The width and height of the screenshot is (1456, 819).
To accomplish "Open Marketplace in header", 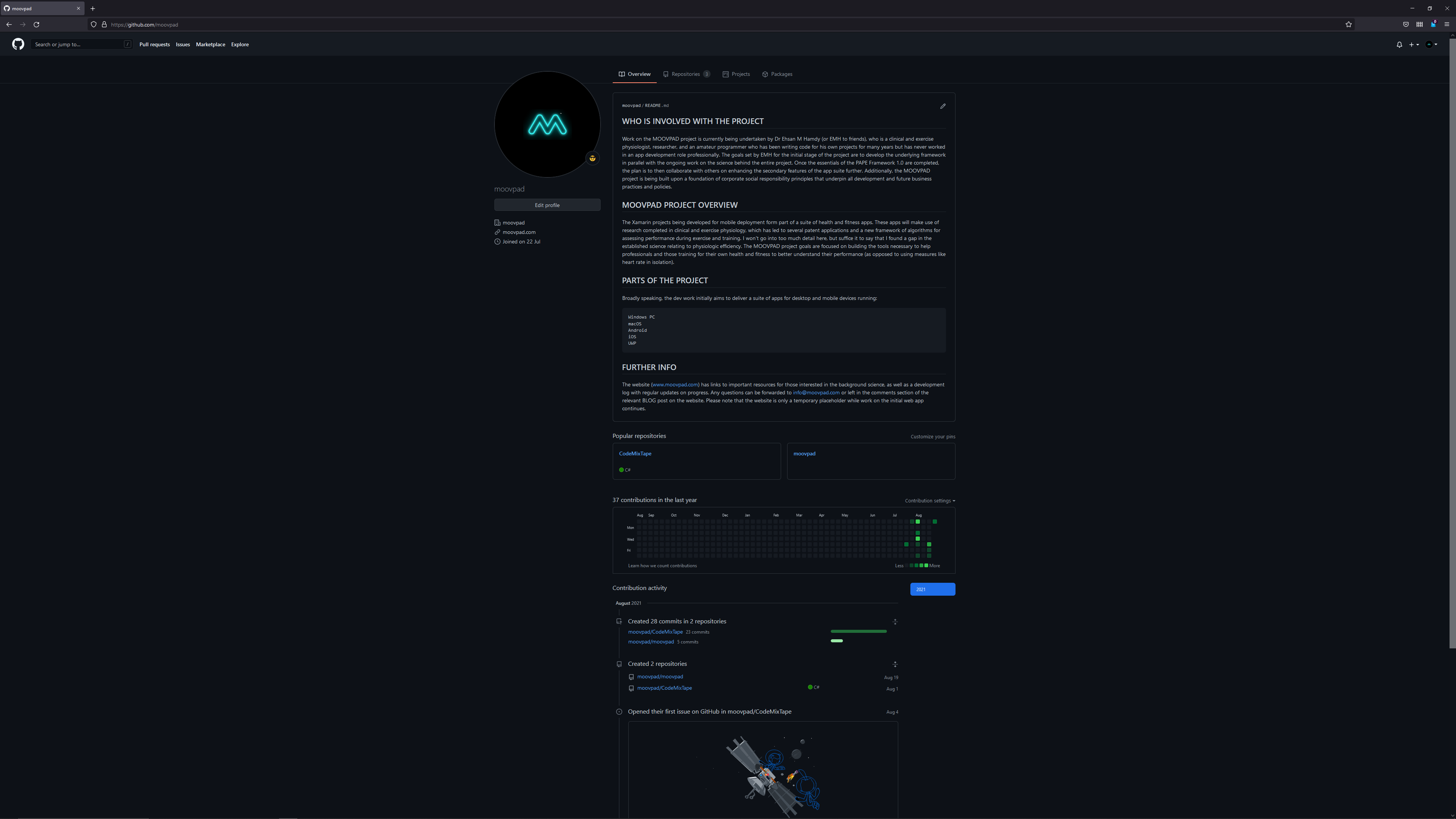I will pos(210,45).
